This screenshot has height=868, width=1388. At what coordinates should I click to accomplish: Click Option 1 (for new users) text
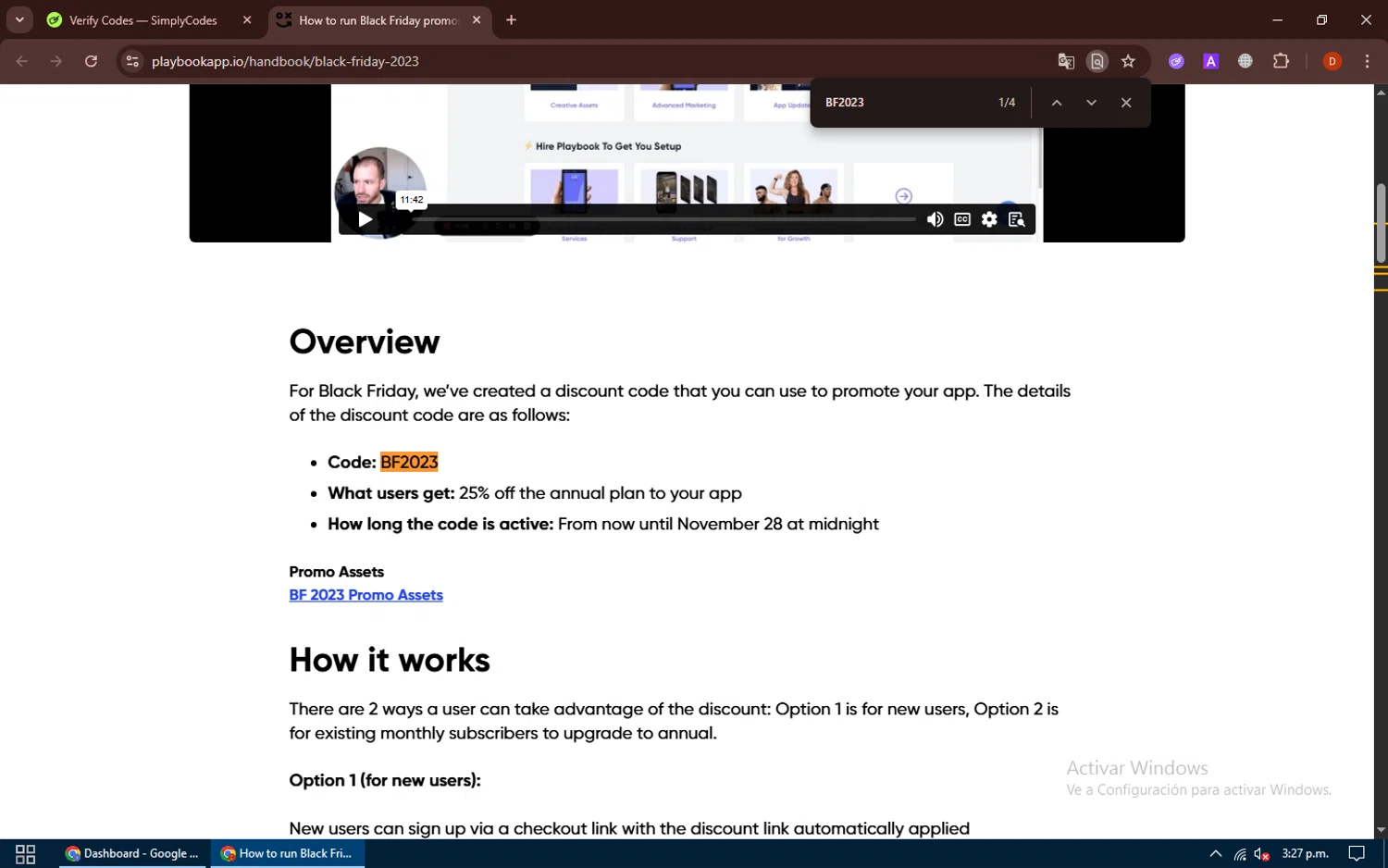(385, 780)
